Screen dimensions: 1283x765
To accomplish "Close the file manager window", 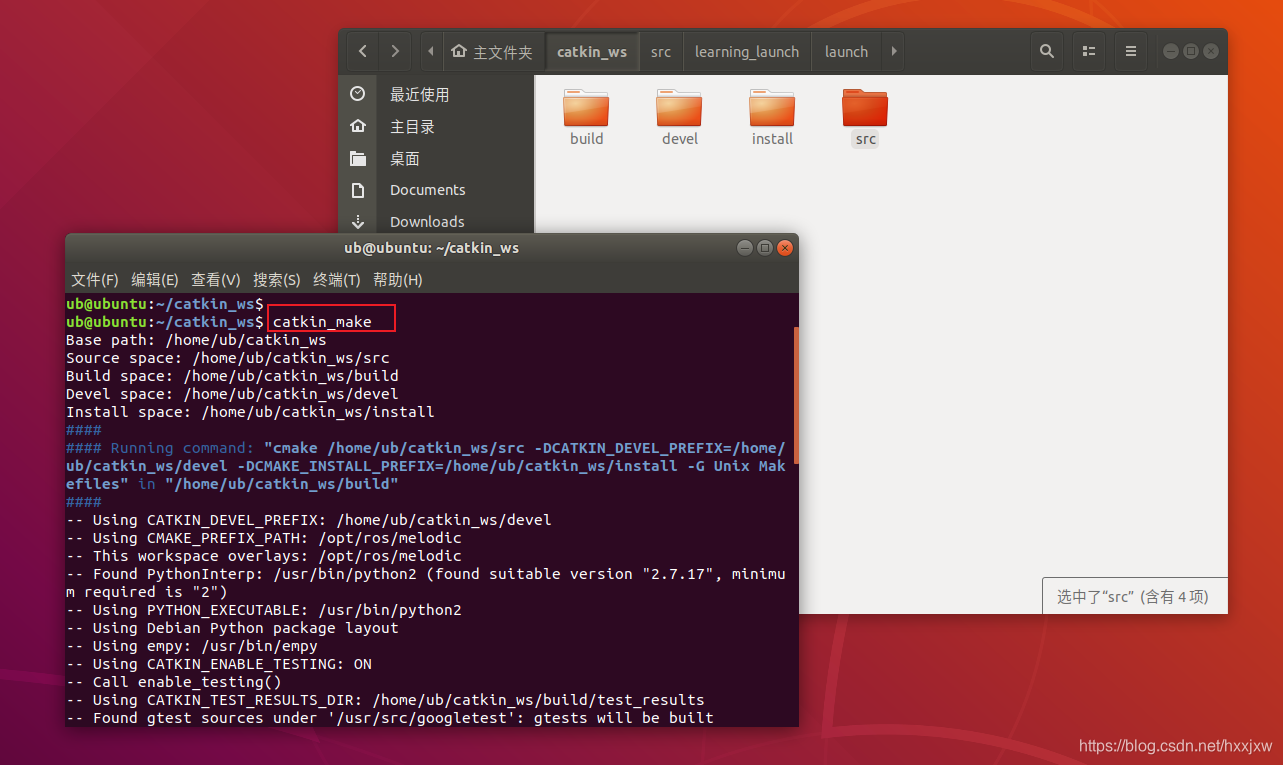I will point(1211,51).
